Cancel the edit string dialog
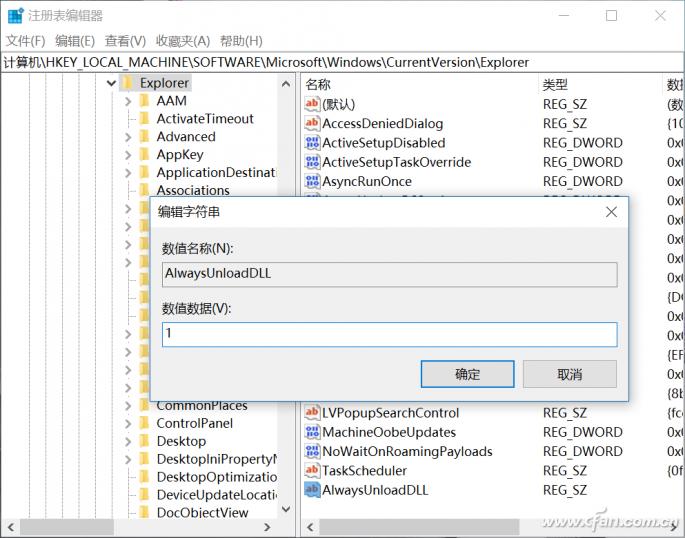 click(x=570, y=374)
